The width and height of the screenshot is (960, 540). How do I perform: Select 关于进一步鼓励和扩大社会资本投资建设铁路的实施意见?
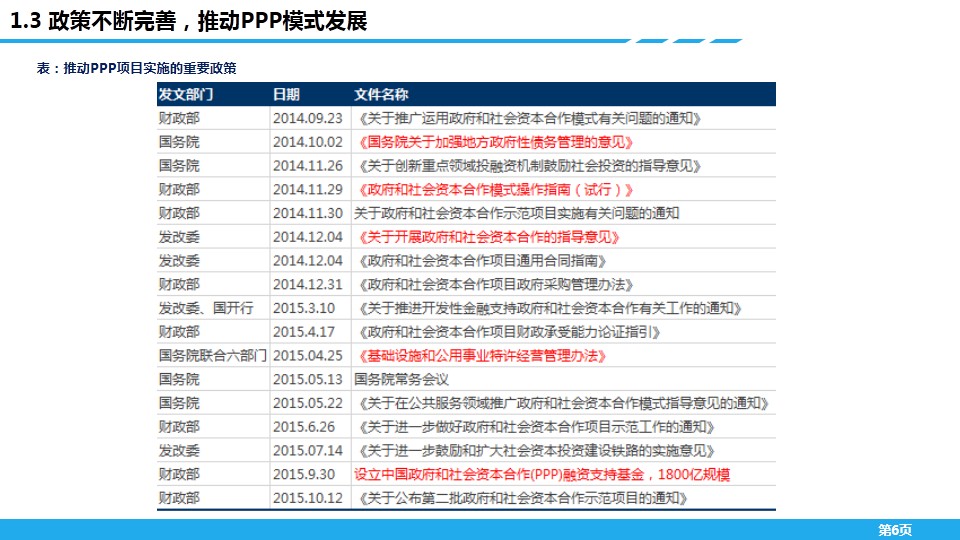click(x=536, y=451)
